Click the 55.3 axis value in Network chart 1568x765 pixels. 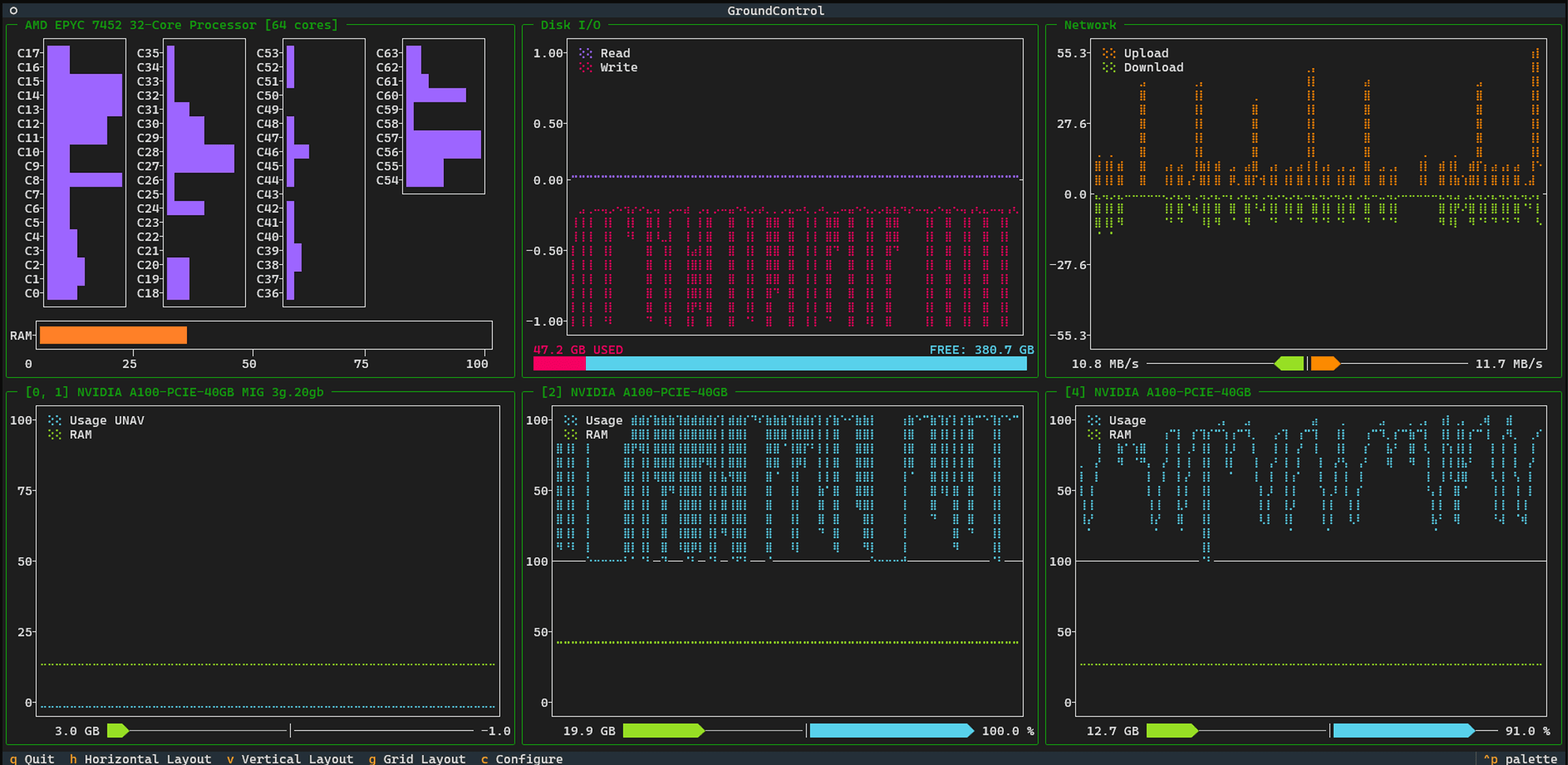click(1071, 53)
